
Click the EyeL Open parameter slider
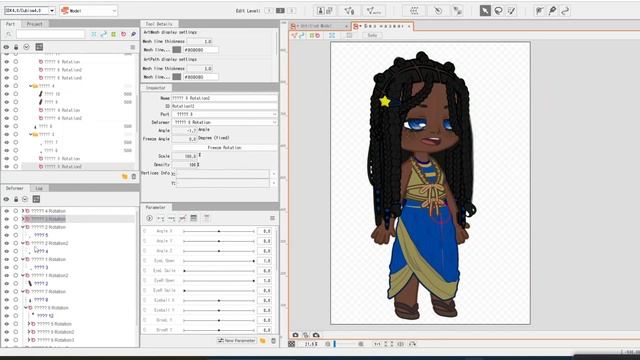[x=219, y=261]
